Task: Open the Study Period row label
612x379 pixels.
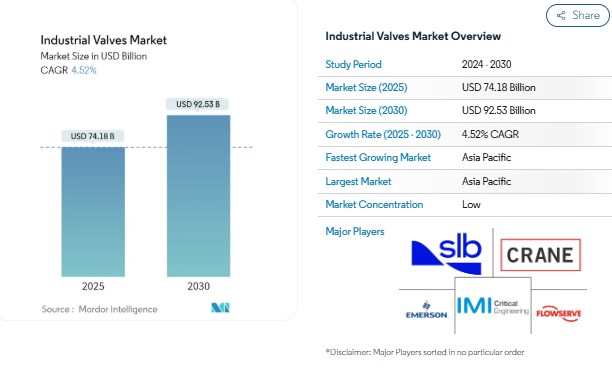Action: (x=353, y=64)
